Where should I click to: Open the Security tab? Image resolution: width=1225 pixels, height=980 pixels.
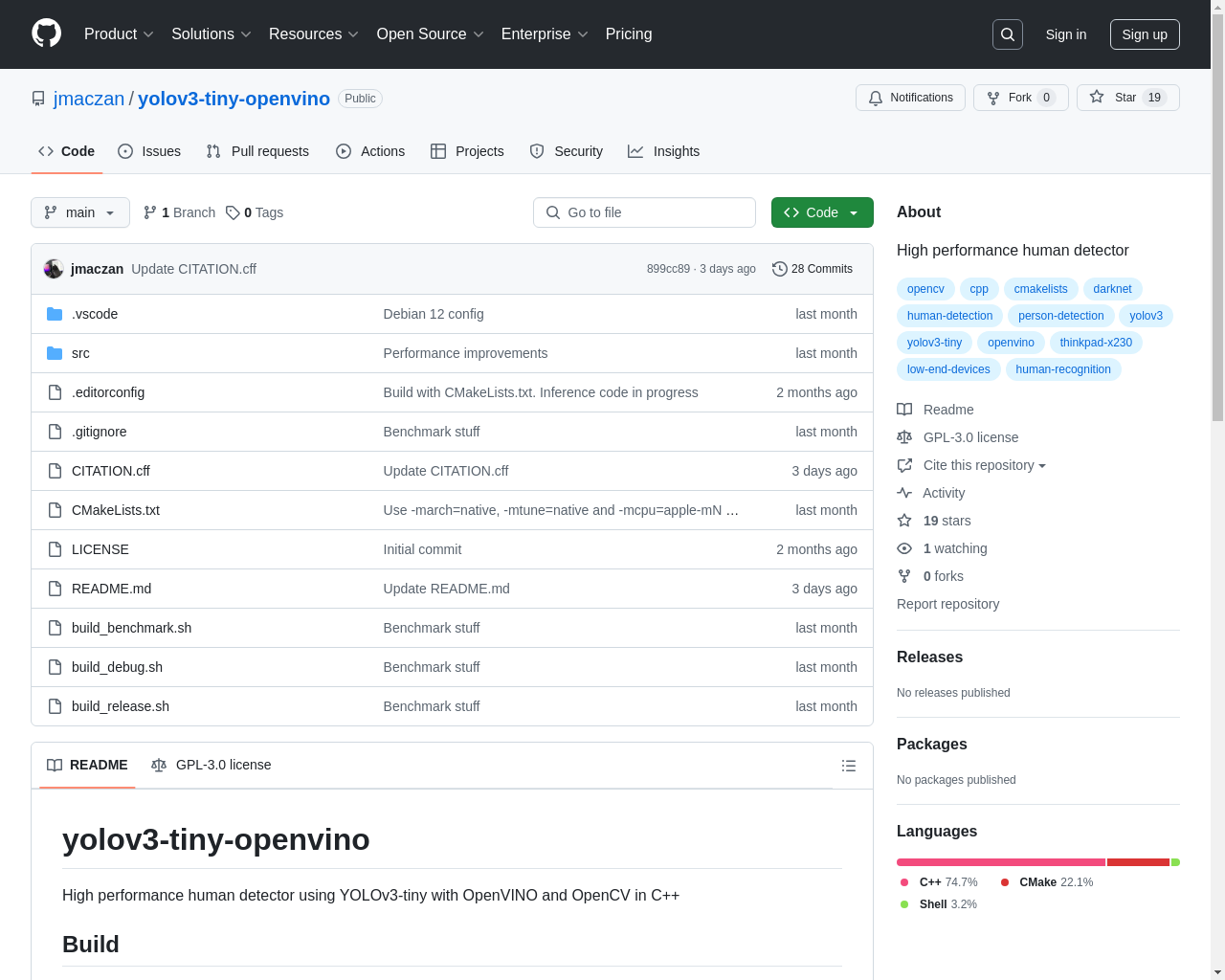pyautogui.click(x=567, y=151)
